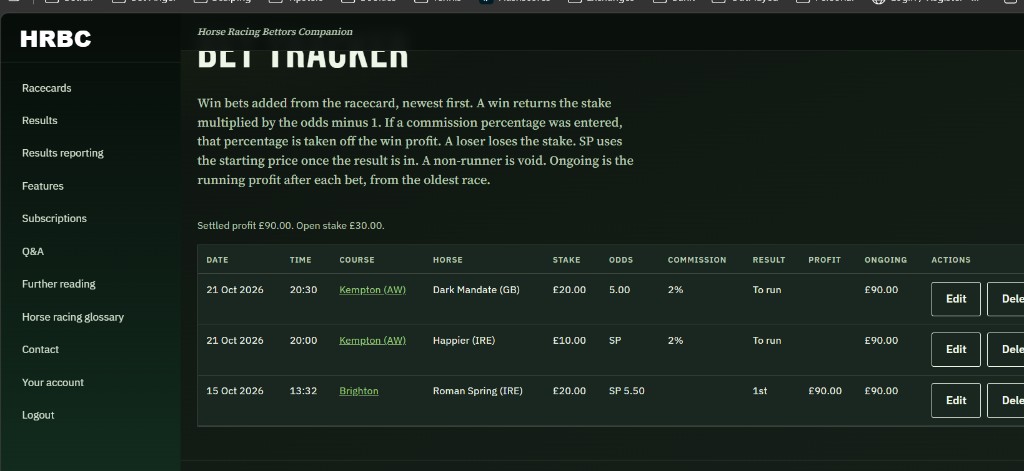Click the SP odds in the Happier row

pos(615,340)
